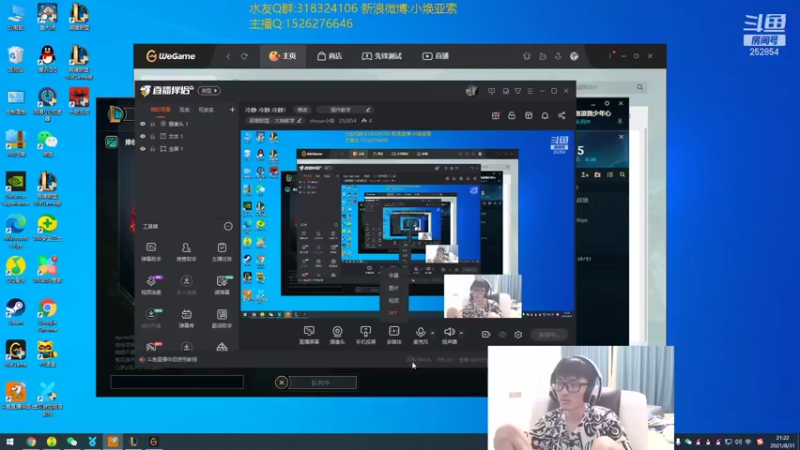
Task: Select the Camera 1 source row
Action: [x=188, y=124]
